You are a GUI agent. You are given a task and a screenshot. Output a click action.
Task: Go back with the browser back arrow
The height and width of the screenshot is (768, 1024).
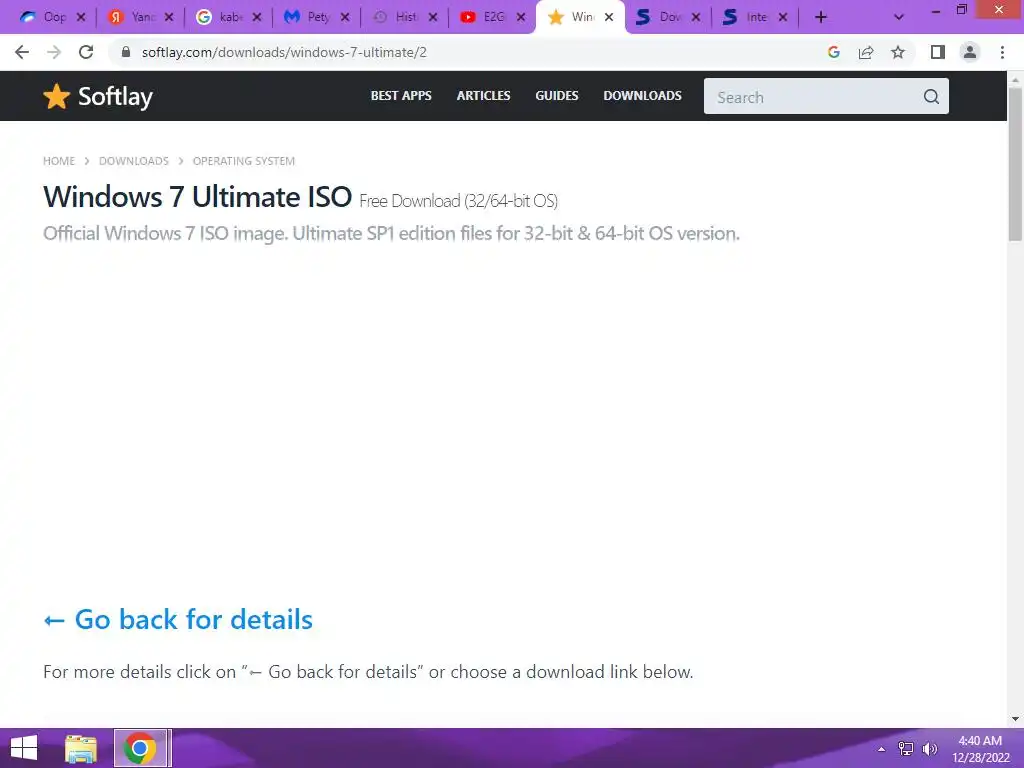[x=22, y=52]
